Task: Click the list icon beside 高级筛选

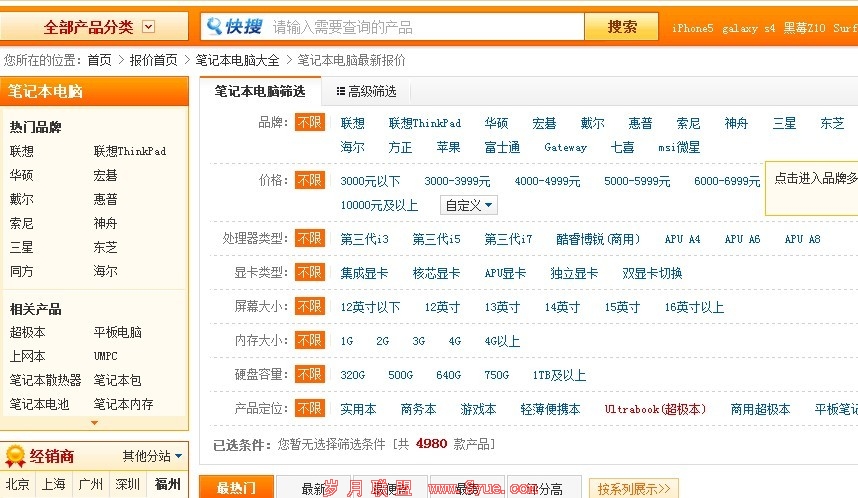Action: coord(341,91)
